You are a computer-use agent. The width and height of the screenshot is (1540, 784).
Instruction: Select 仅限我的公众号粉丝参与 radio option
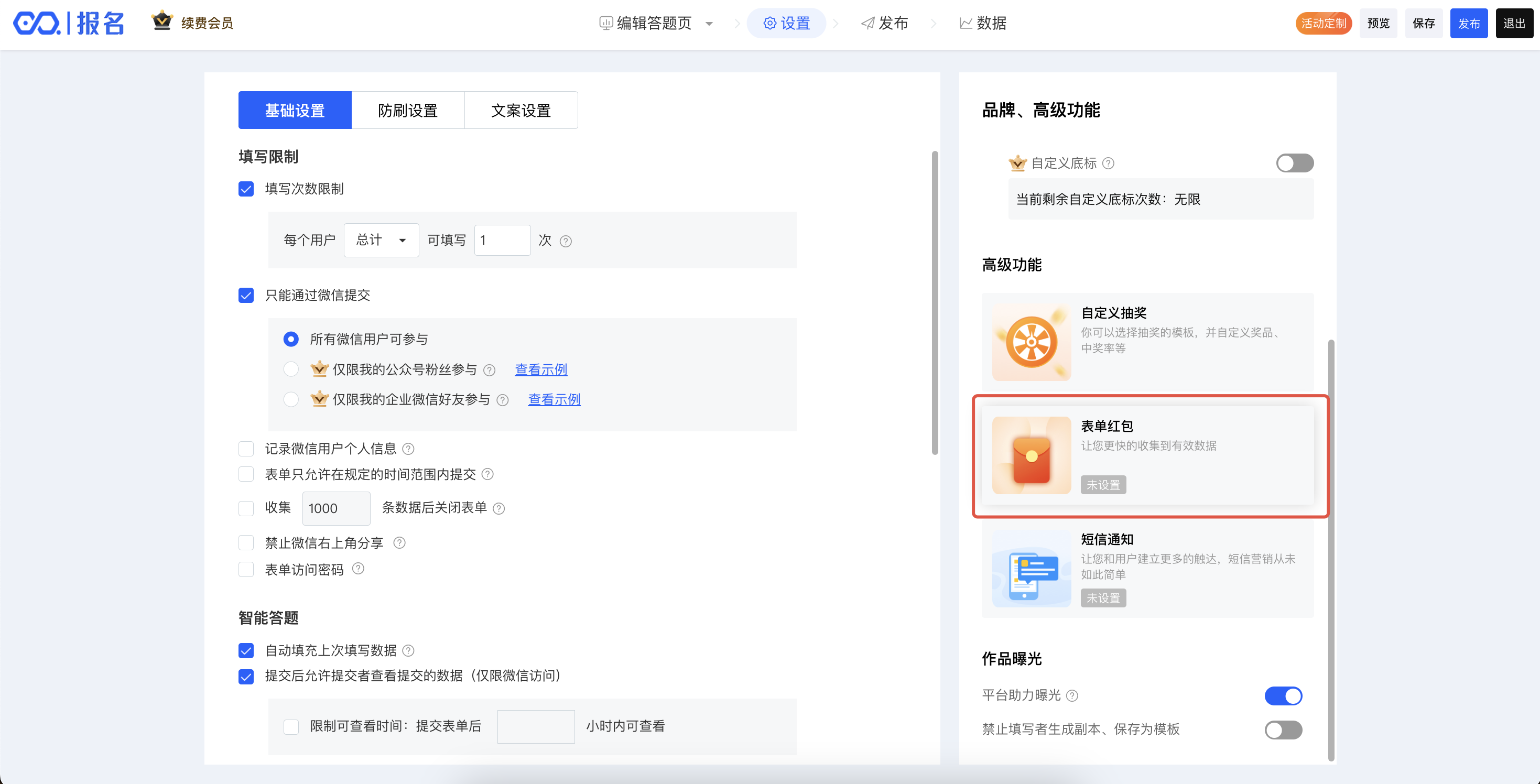tap(291, 369)
